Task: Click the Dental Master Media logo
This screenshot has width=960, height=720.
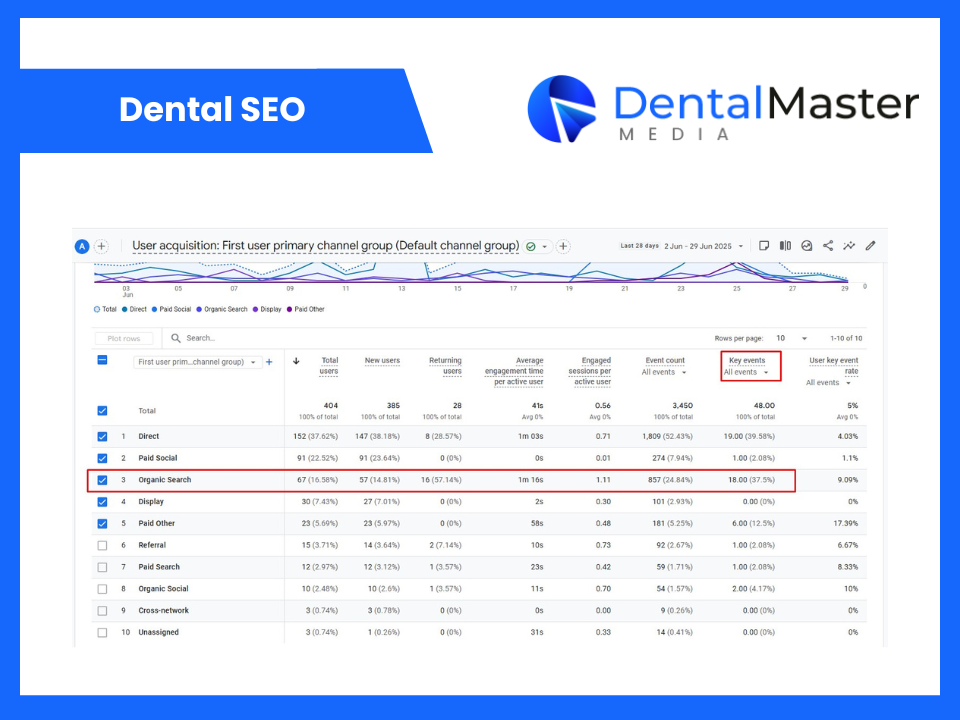Action: click(x=722, y=109)
